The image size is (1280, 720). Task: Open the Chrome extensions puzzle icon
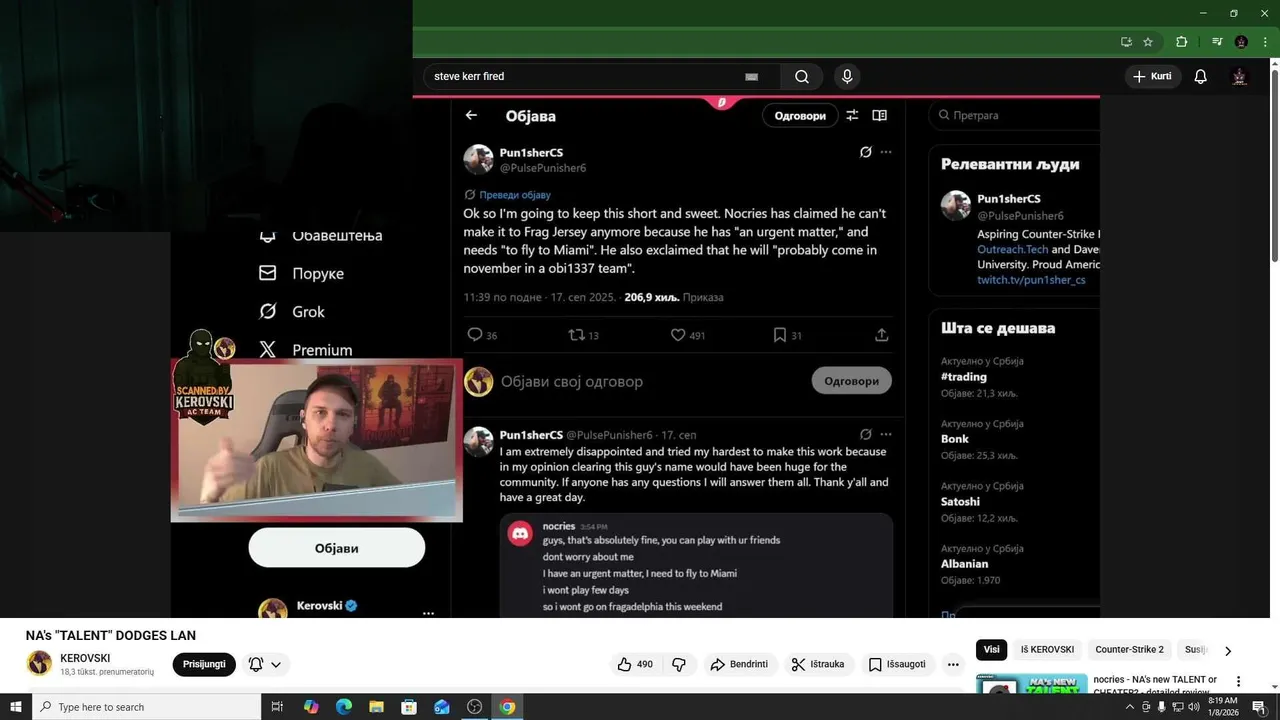(x=1181, y=42)
